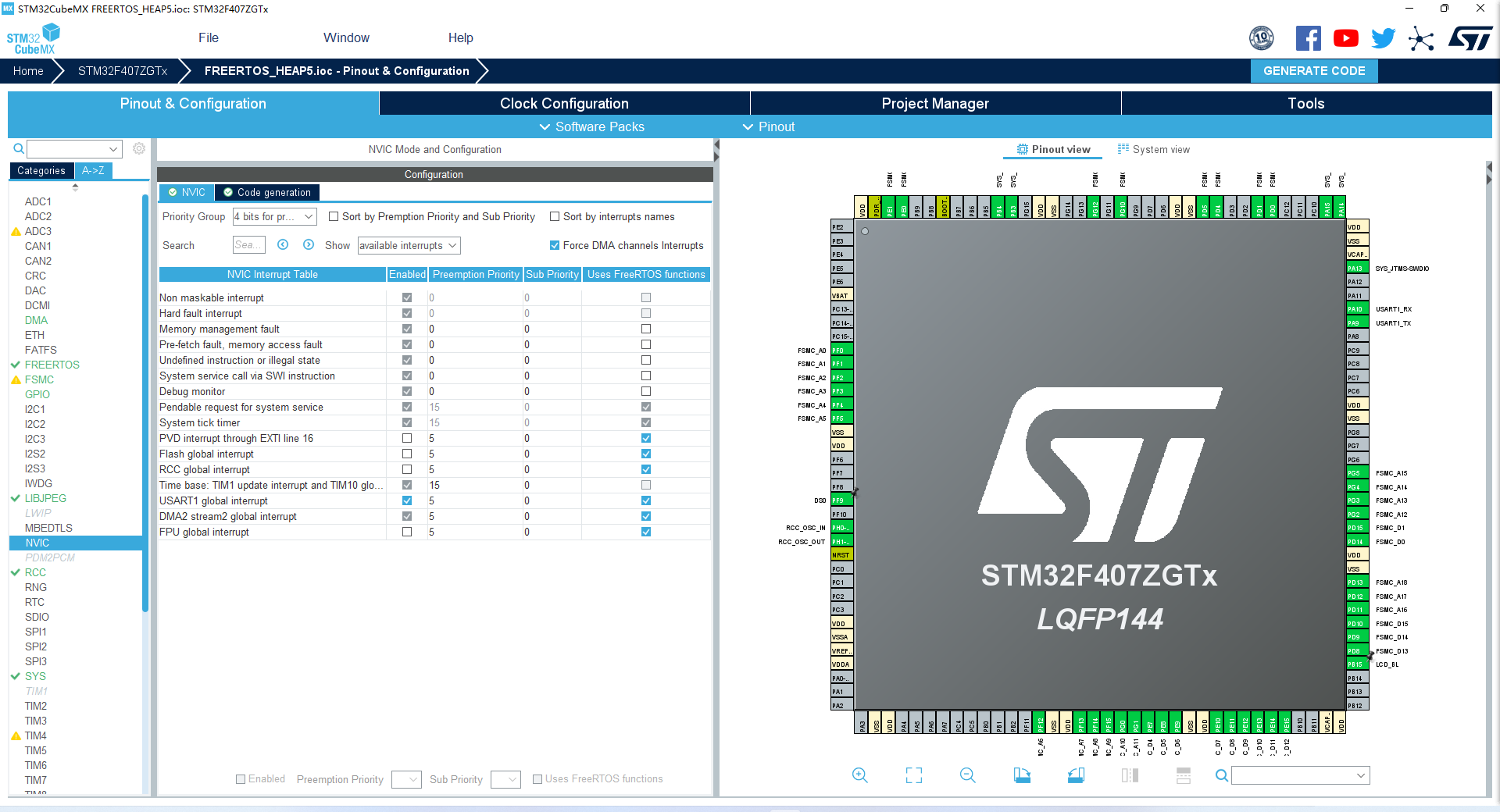The height and width of the screenshot is (812, 1500).
Task: Disable USART1 global interrupt checkbox
Action: (x=407, y=500)
